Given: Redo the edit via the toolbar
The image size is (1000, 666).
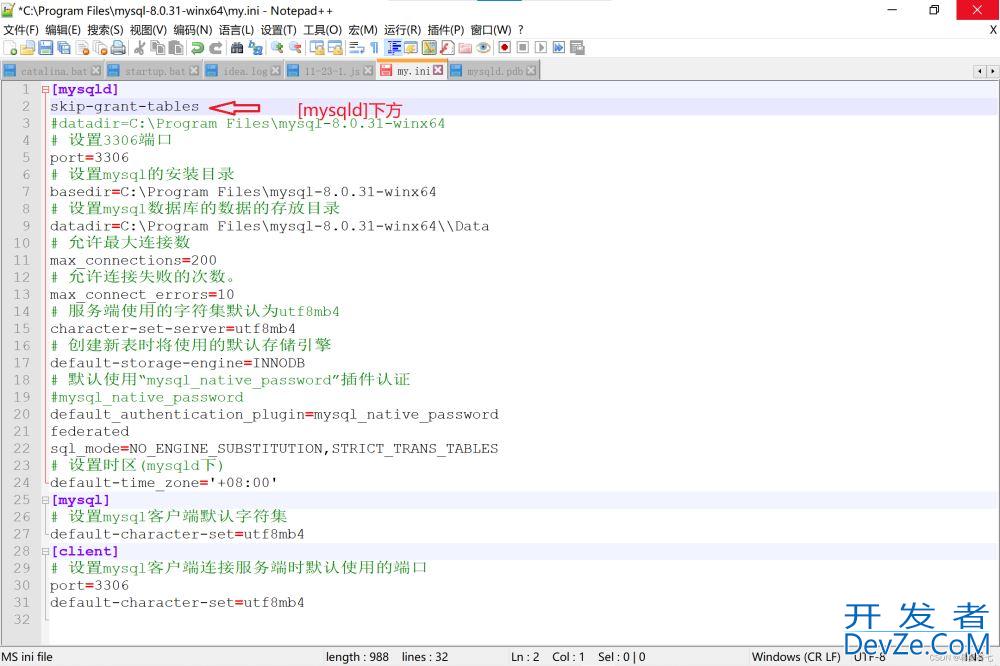Looking at the screenshot, I should 216,48.
